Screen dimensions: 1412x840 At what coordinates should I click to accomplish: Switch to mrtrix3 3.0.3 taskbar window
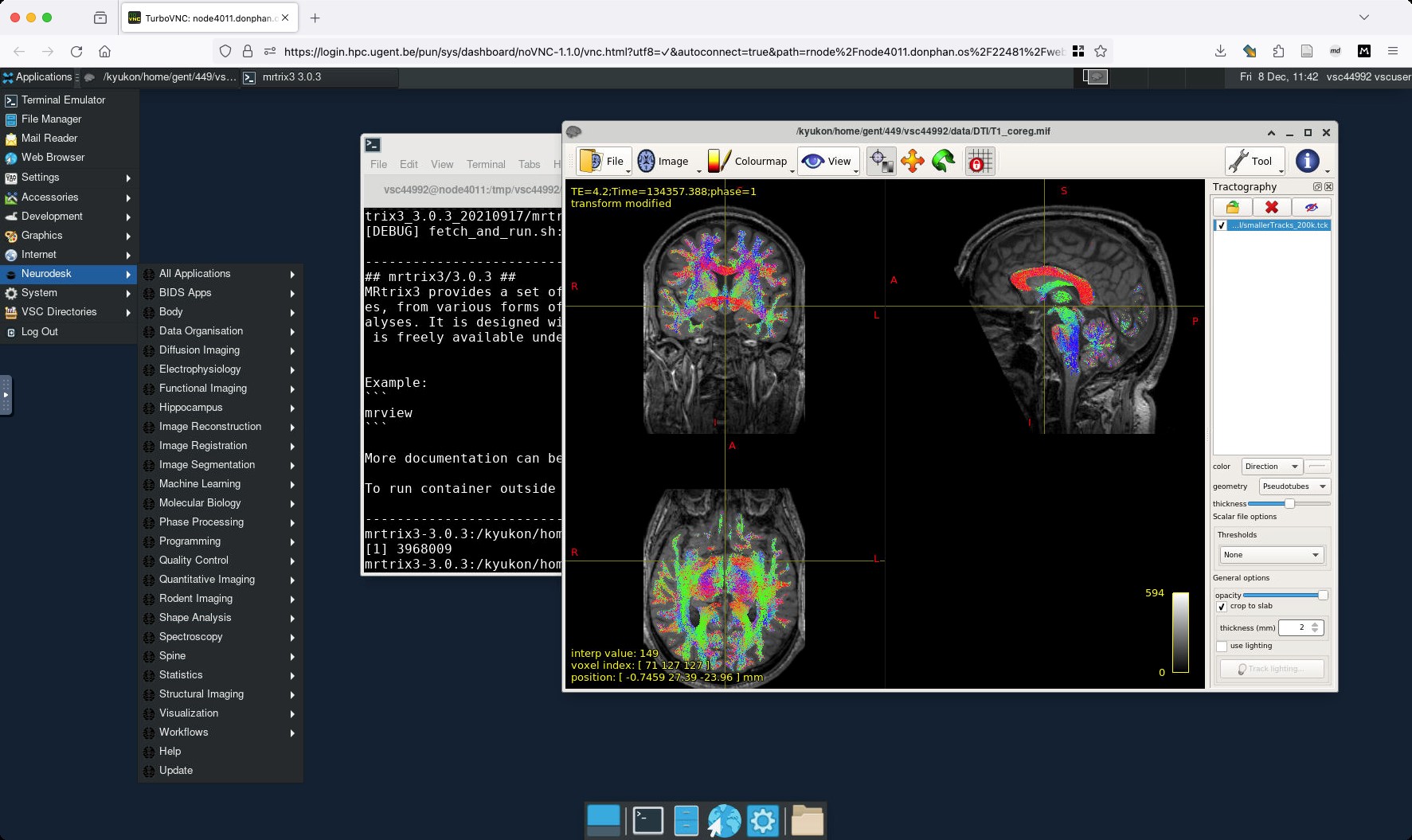click(319, 77)
